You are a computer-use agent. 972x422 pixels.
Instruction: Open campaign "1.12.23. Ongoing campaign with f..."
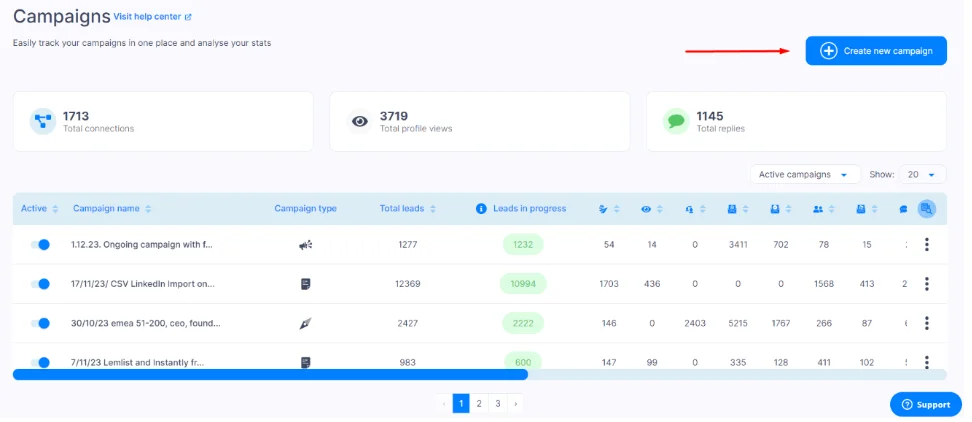[142, 245]
